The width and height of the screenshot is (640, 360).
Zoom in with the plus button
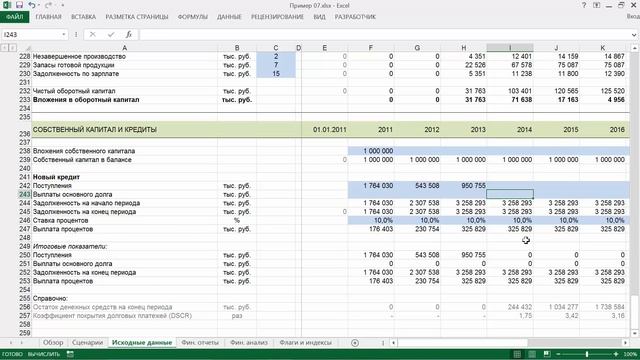tap(616, 354)
